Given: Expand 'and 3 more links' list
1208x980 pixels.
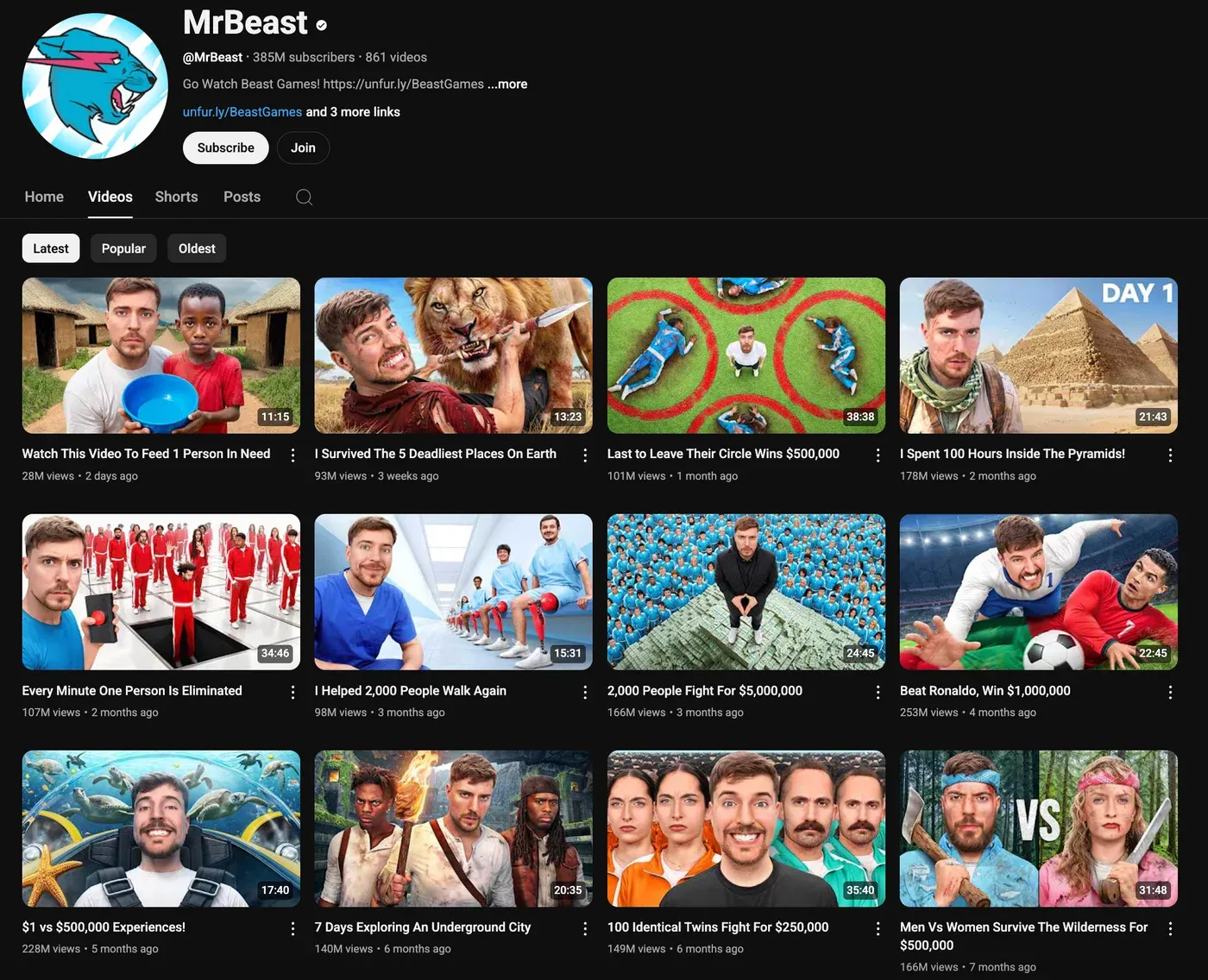Looking at the screenshot, I should click(x=353, y=112).
